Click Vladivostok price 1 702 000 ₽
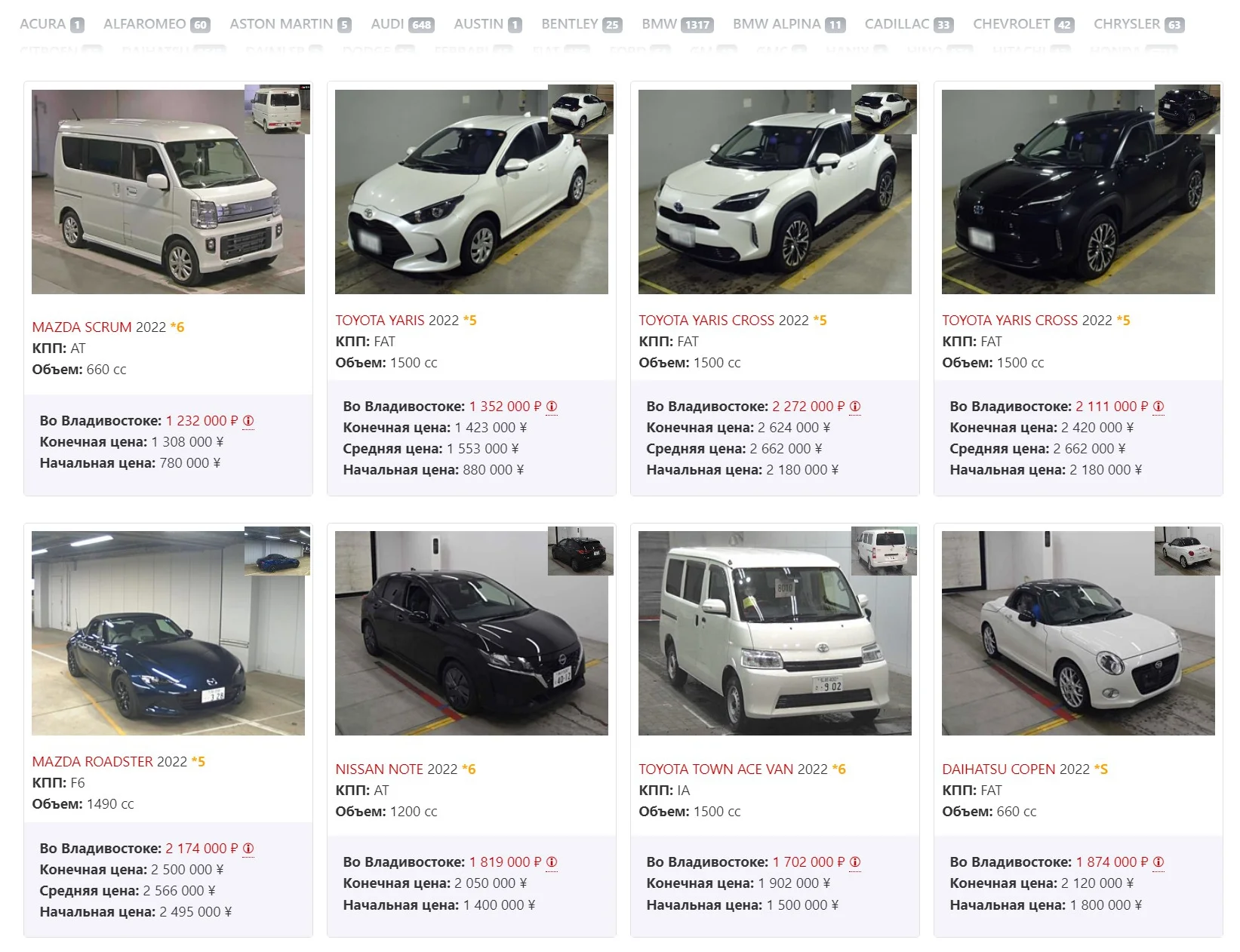This screenshot has height=952, width=1240. [x=808, y=862]
